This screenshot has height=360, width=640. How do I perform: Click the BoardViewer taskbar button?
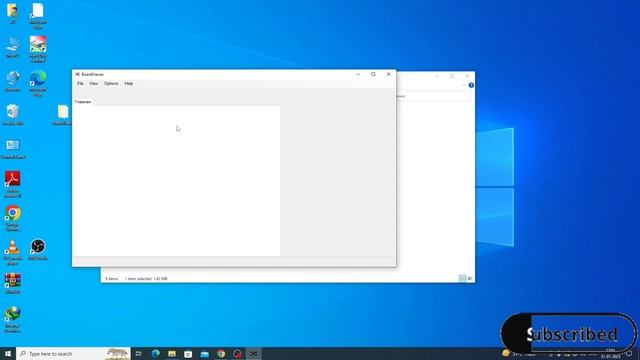pos(253,353)
